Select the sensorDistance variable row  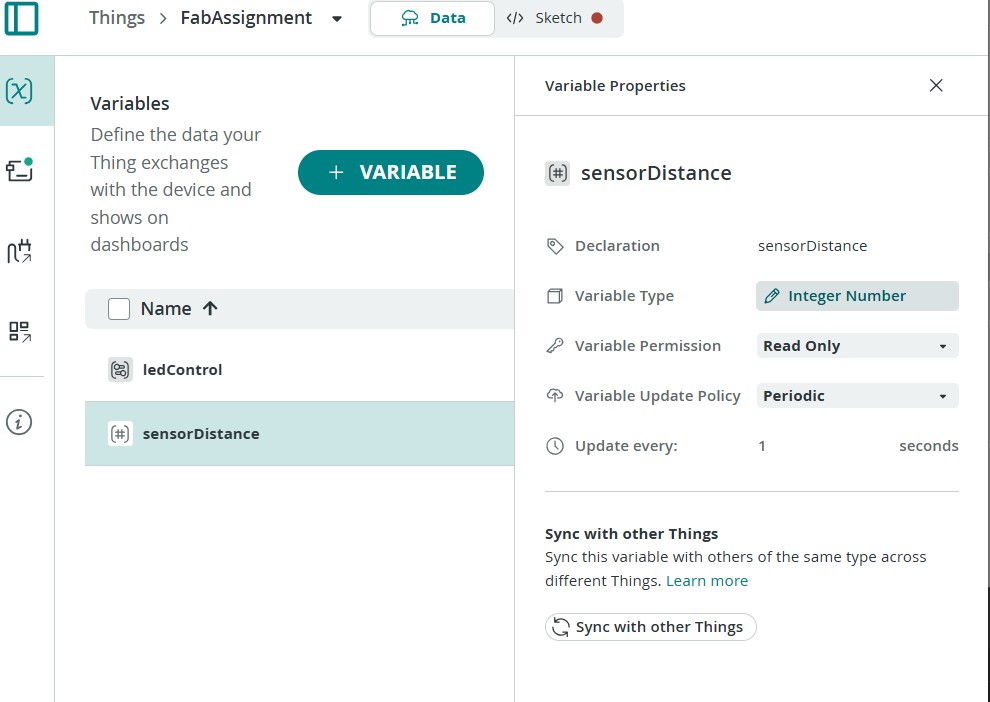click(x=299, y=434)
